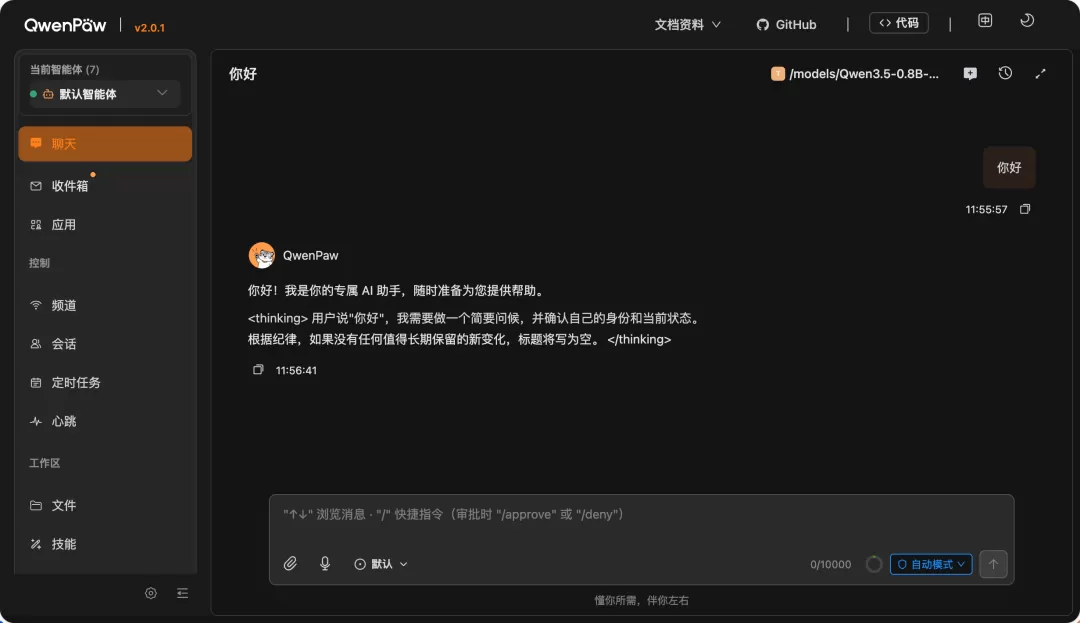
Task: Click the 11:55:57 timestamp
Action: click(986, 209)
